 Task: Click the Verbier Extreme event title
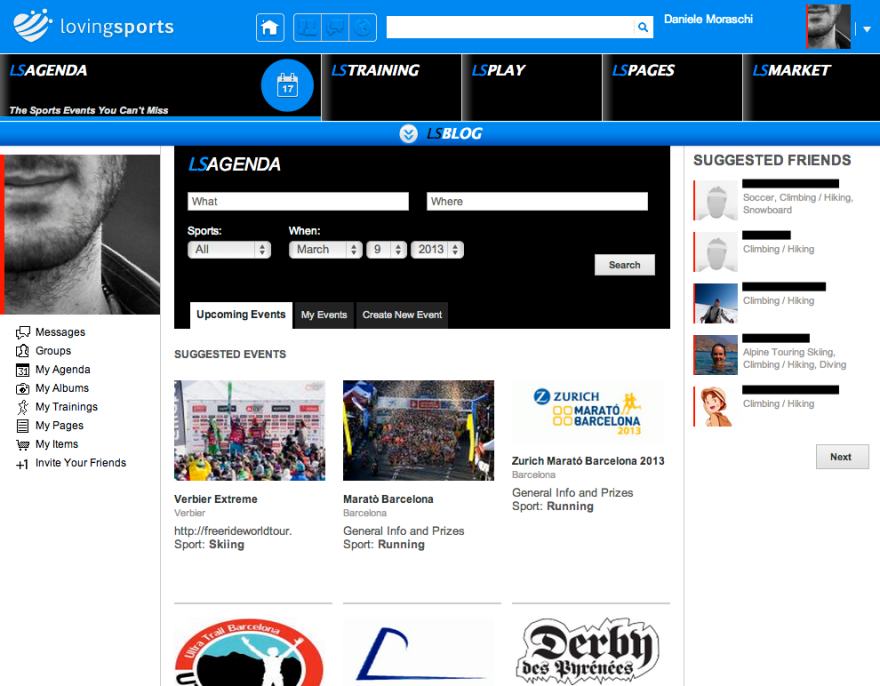click(x=216, y=499)
